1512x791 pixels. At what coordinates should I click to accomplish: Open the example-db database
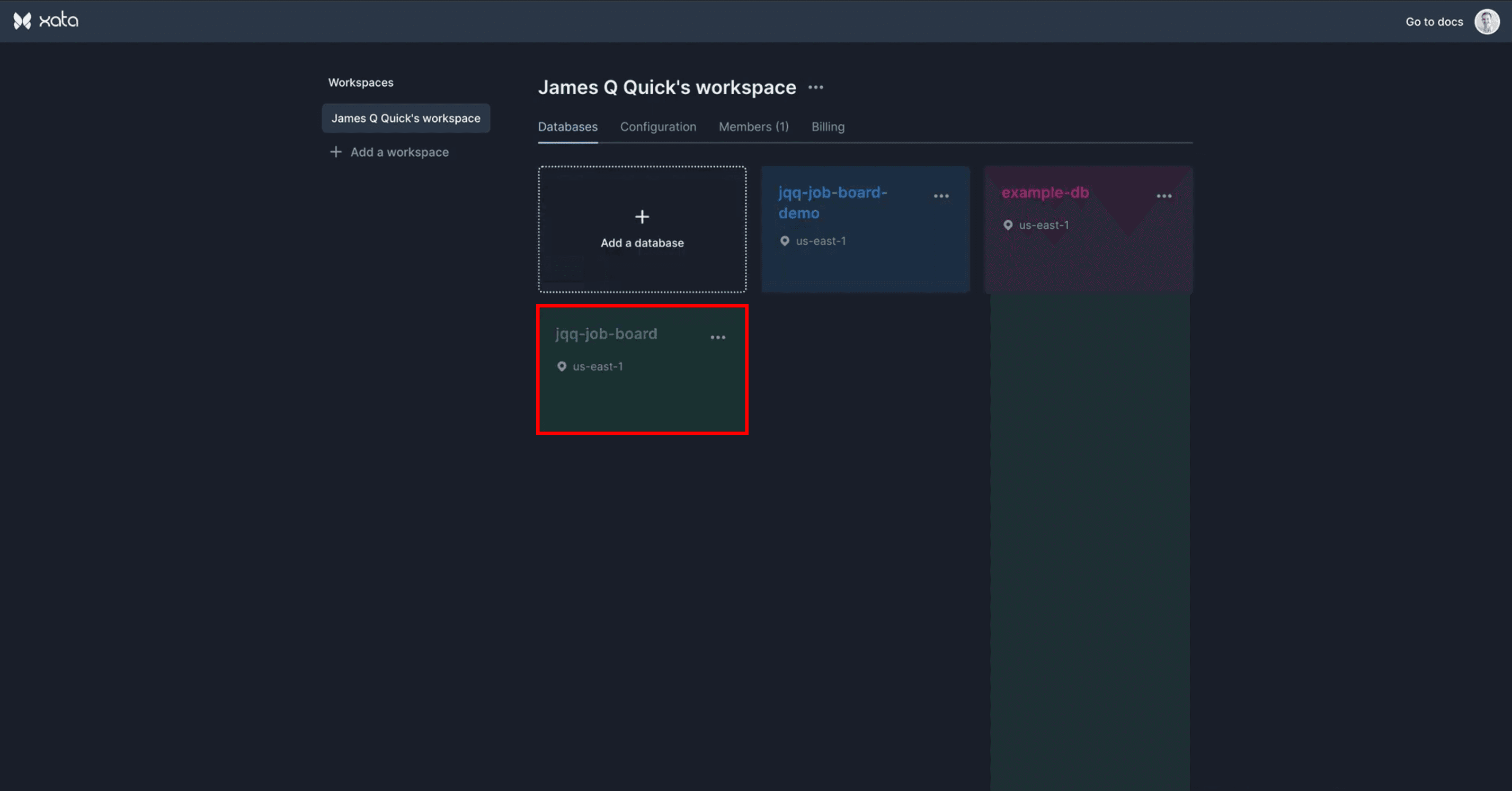(1088, 229)
